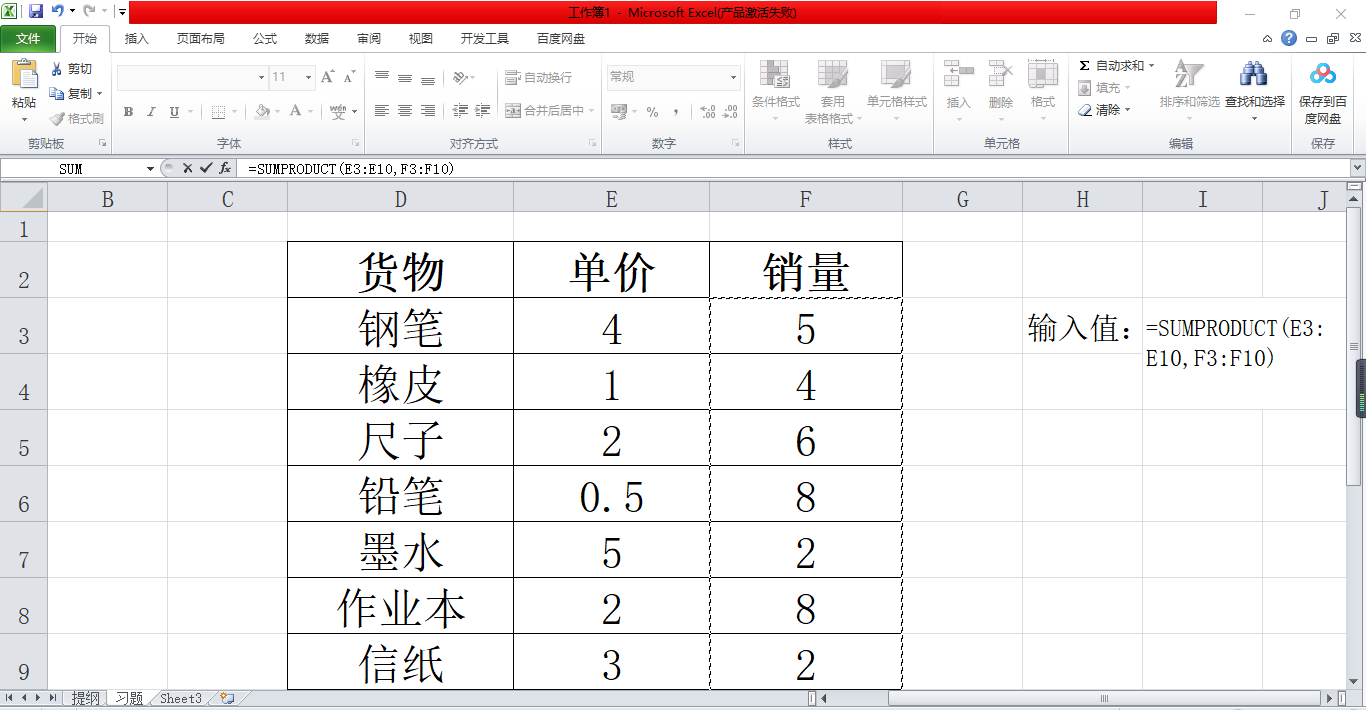This screenshot has height=710, width=1366.
Task: Click the Save icon in quick access toolbar
Action: click(x=36, y=12)
